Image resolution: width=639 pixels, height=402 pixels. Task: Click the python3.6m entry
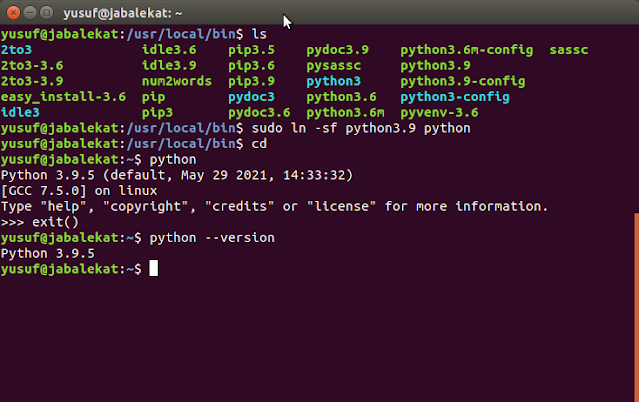click(x=345, y=113)
